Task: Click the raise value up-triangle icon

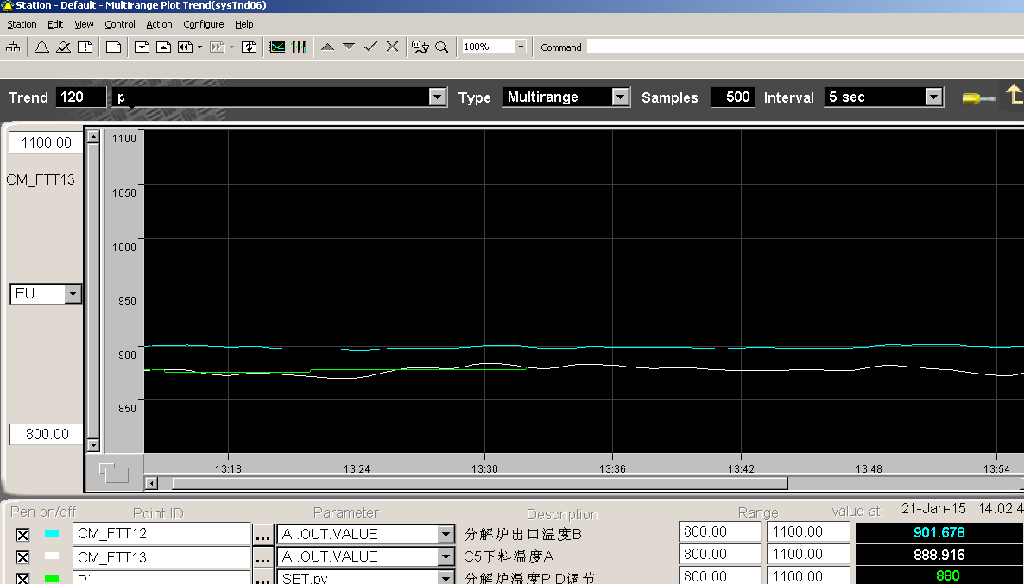Action: [x=328, y=47]
